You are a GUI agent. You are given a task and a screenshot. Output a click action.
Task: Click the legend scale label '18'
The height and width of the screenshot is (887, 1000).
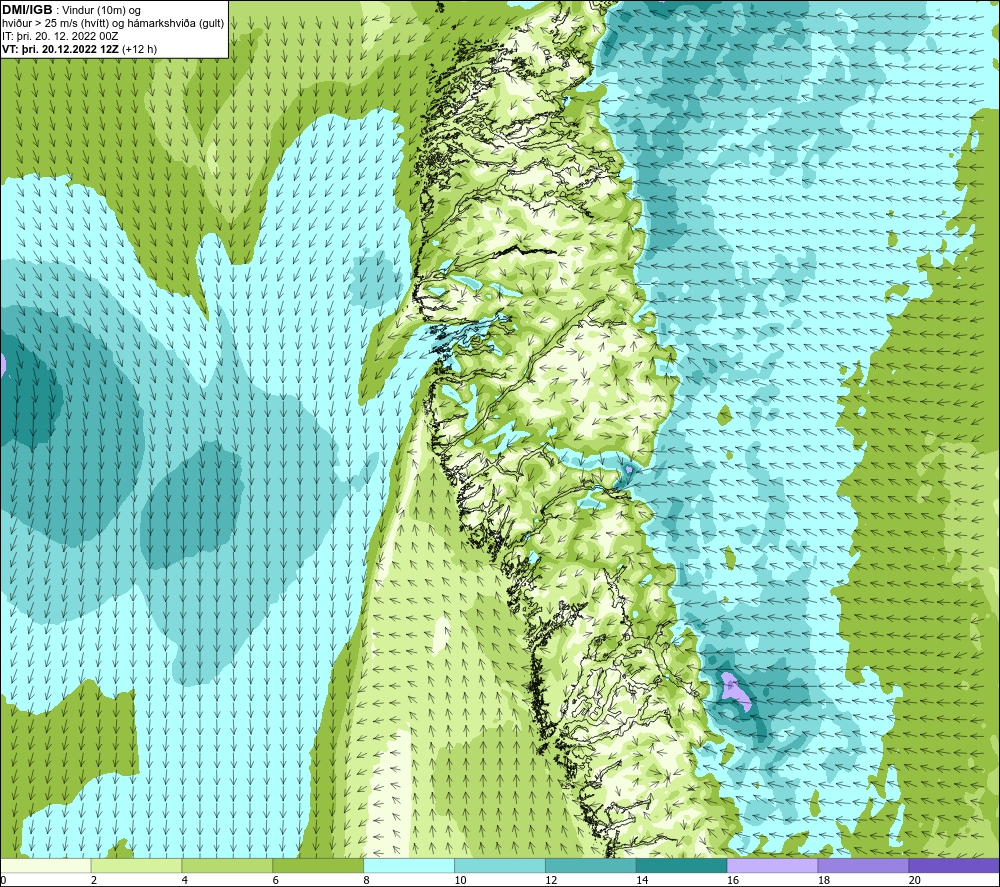[x=823, y=881]
